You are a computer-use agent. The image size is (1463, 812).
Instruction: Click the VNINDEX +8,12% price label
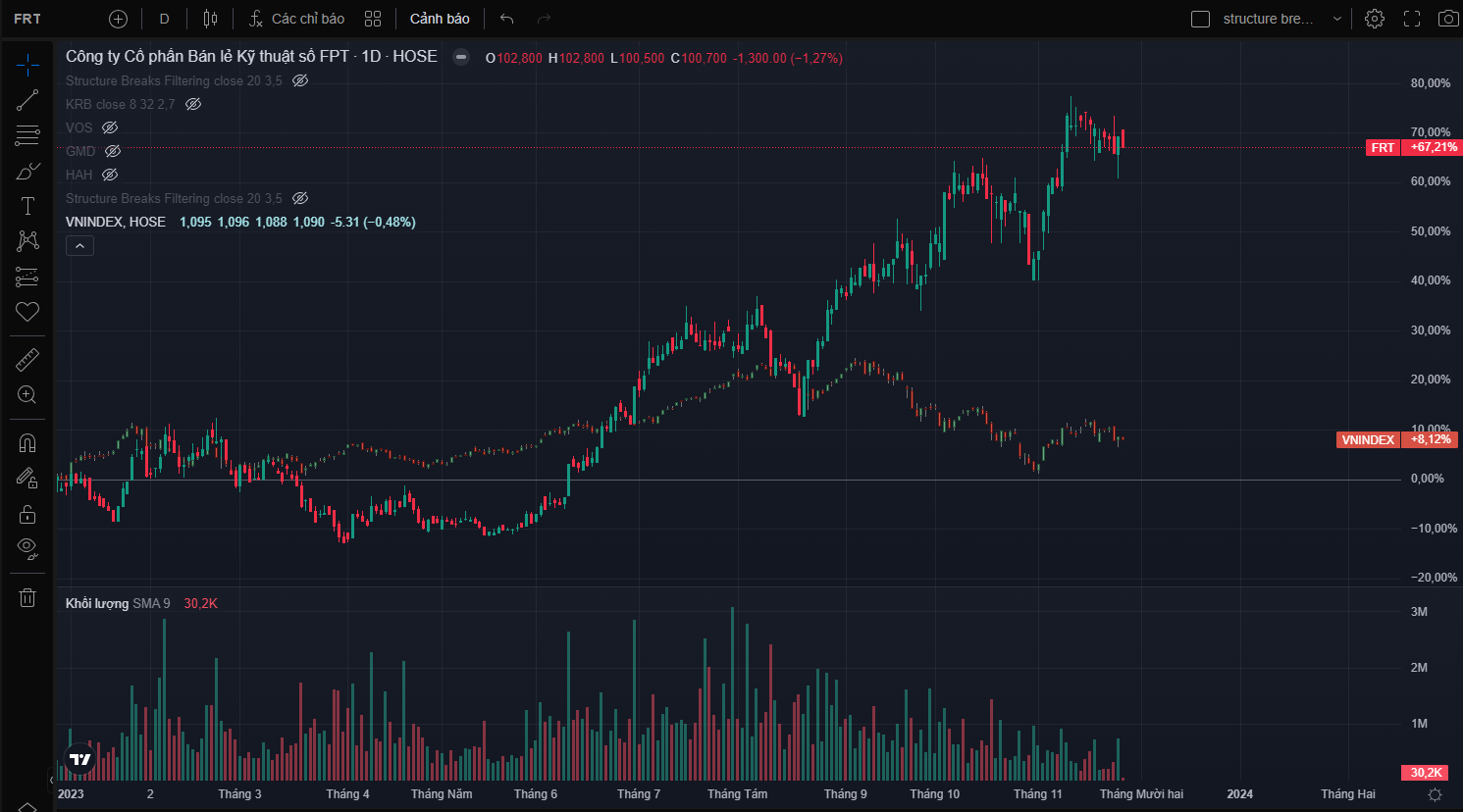pyautogui.click(x=1396, y=439)
